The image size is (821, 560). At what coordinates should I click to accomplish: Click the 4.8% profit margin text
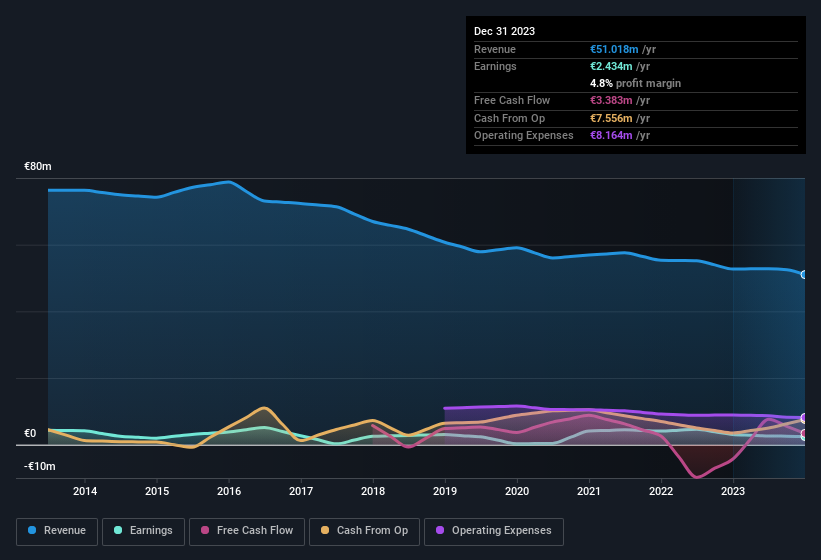[636, 83]
